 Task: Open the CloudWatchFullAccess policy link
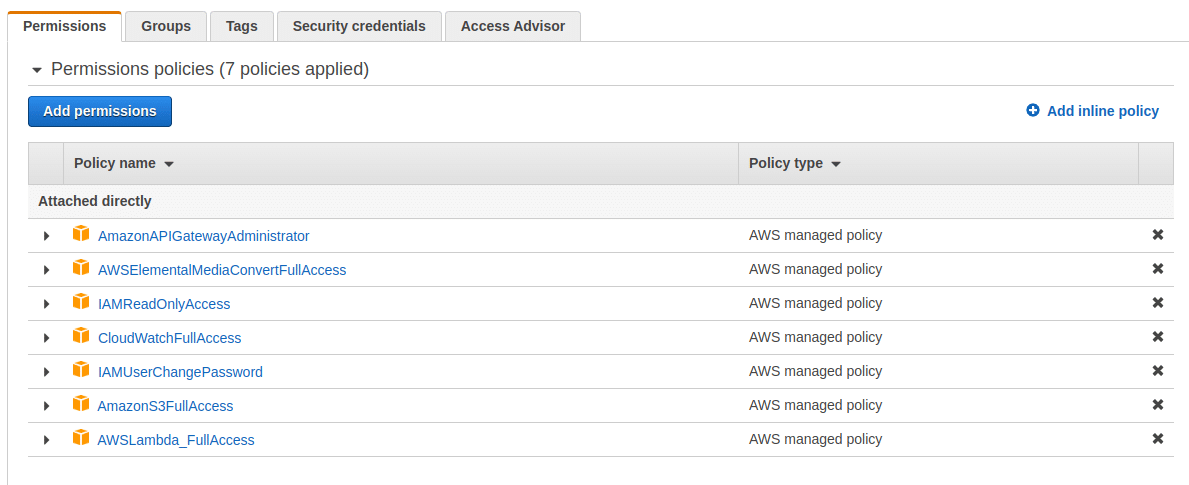point(170,338)
